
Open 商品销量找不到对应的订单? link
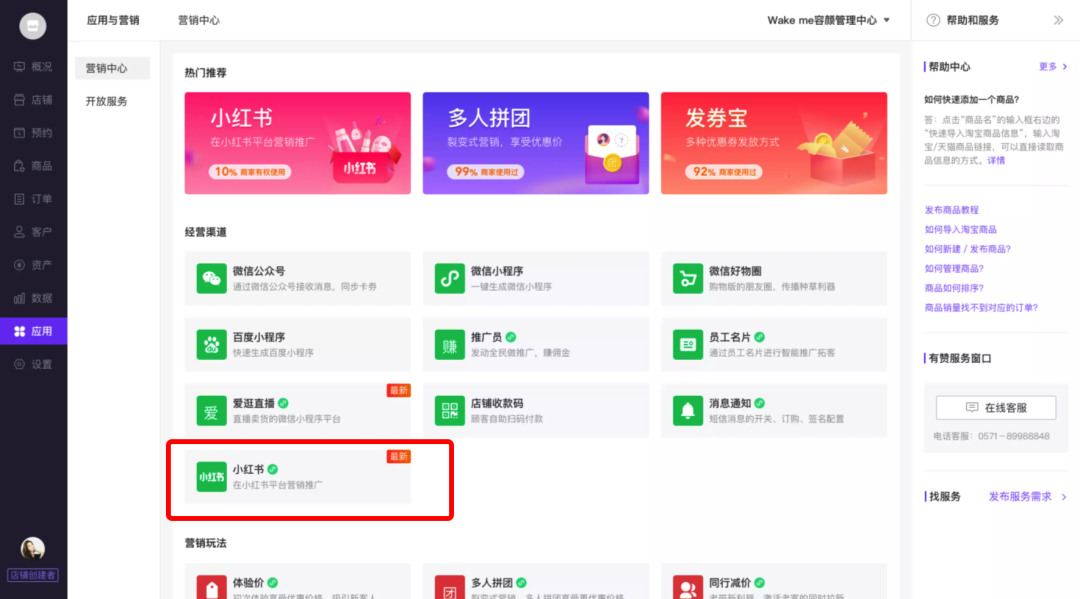point(981,308)
